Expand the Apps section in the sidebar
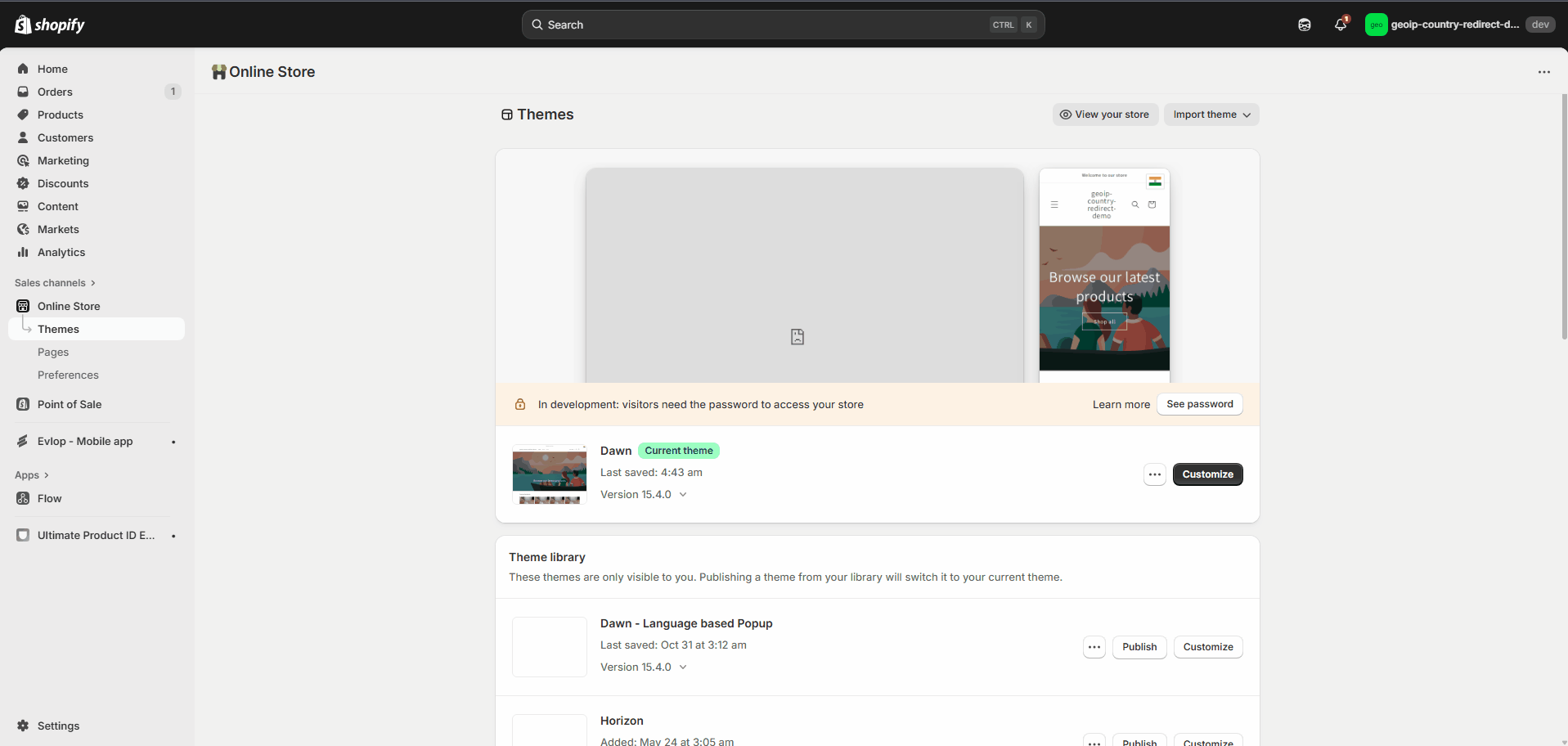This screenshot has height=746, width=1568. pos(32,475)
